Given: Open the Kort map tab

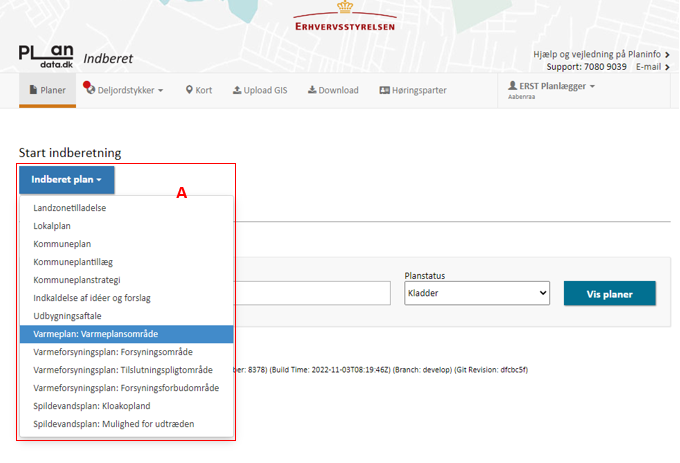Looking at the screenshot, I should [x=198, y=90].
